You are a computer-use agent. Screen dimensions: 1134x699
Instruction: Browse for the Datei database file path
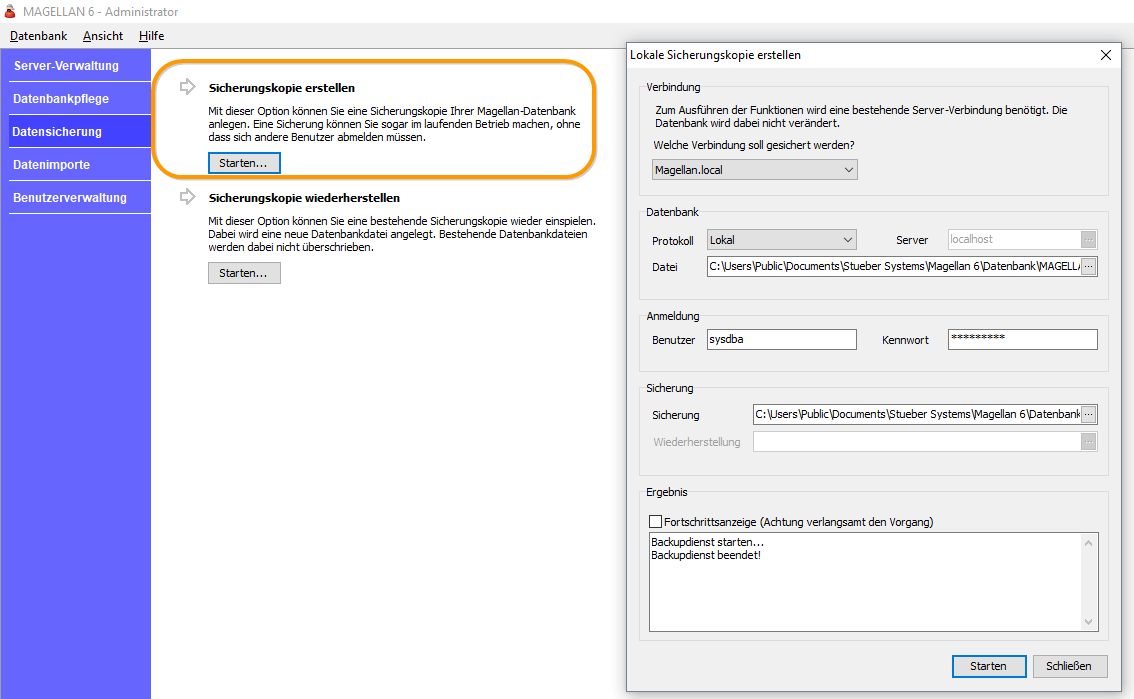point(1088,266)
